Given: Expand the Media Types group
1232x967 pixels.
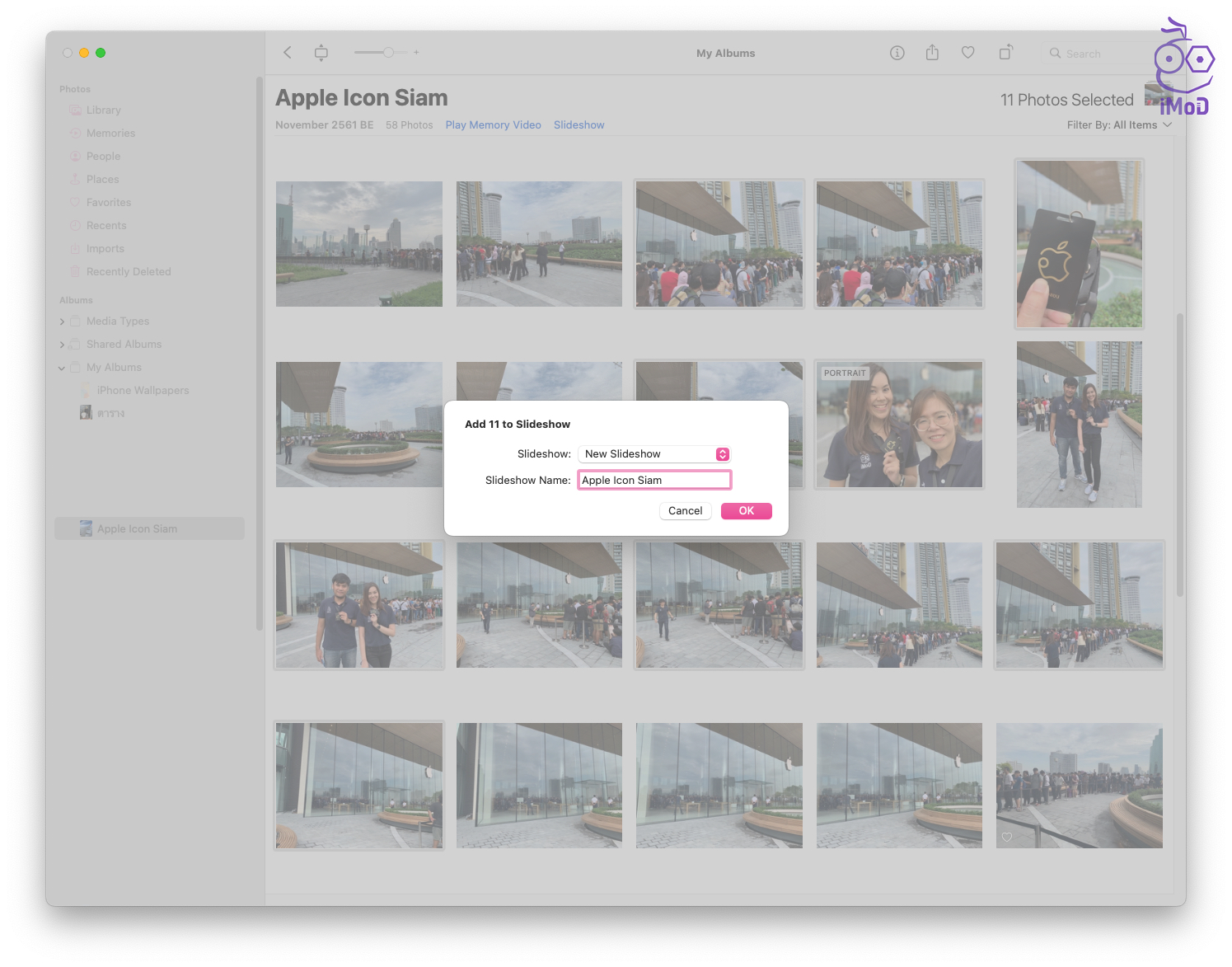Looking at the screenshot, I should click(62, 322).
